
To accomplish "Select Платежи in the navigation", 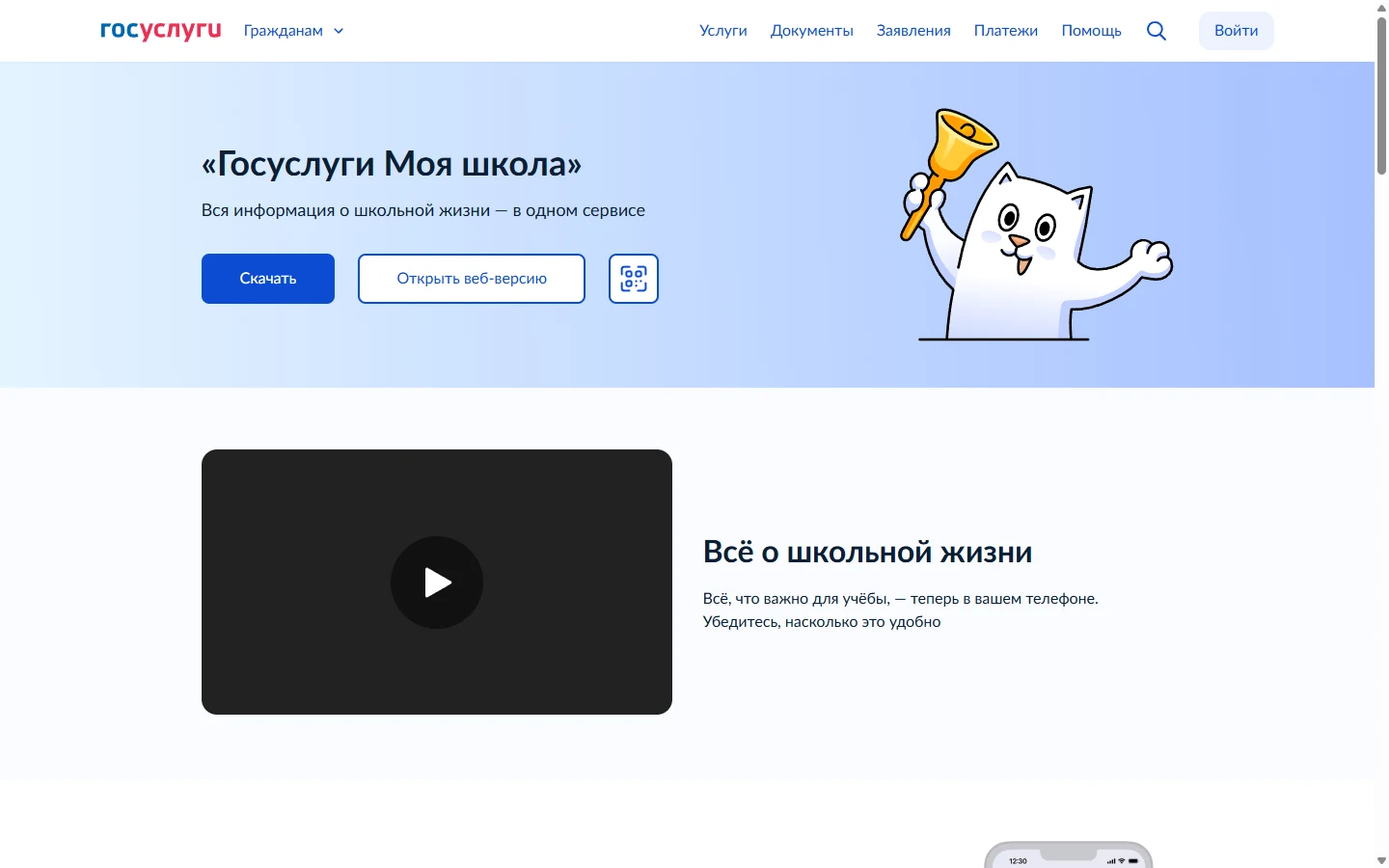I will pos(1006,31).
